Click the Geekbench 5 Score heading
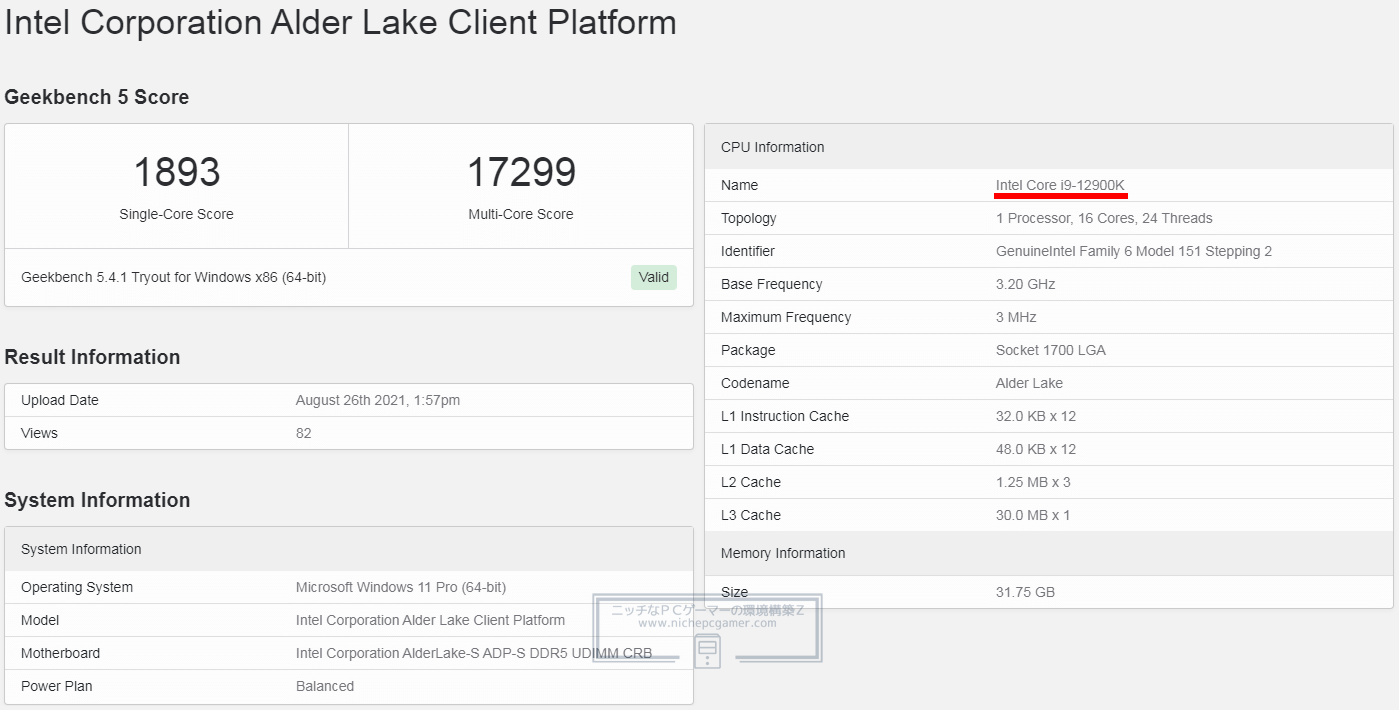The image size is (1399, 710). click(x=97, y=97)
